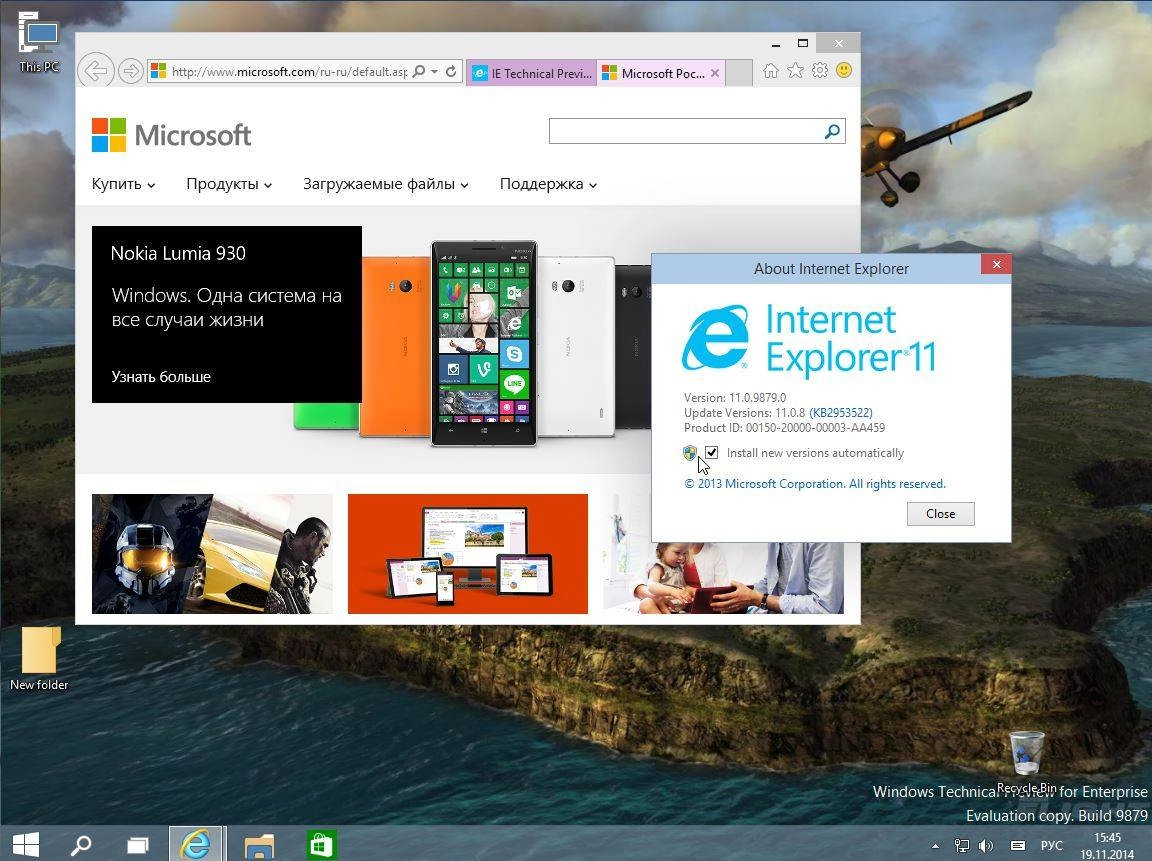Click Internet Explorer taskbar icon
This screenshot has width=1152, height=861.
(195, 844)
